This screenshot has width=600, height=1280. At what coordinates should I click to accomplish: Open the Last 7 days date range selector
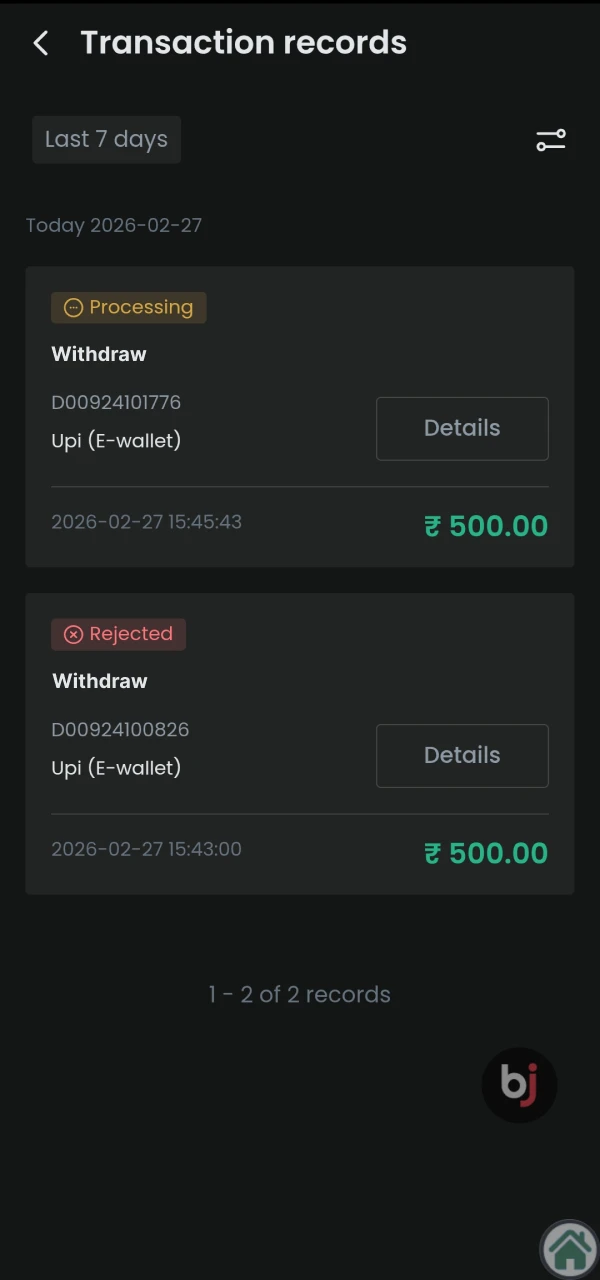(106, 139)
